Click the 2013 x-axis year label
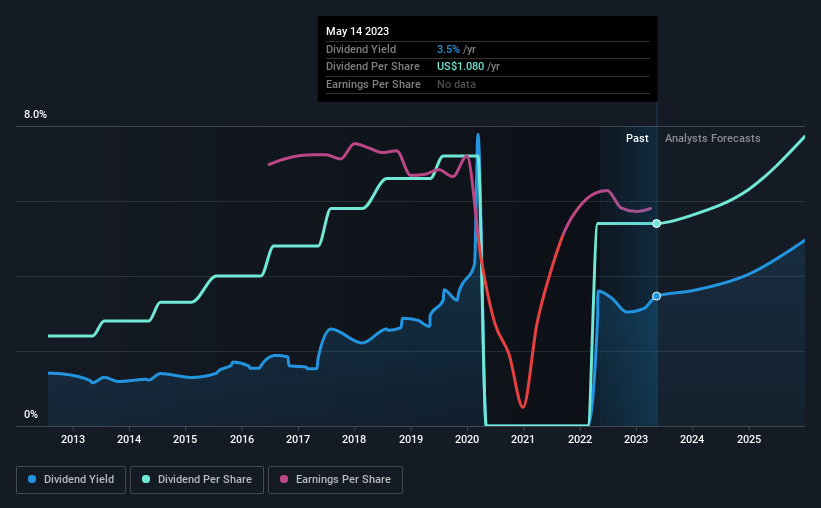 point(73,439)
